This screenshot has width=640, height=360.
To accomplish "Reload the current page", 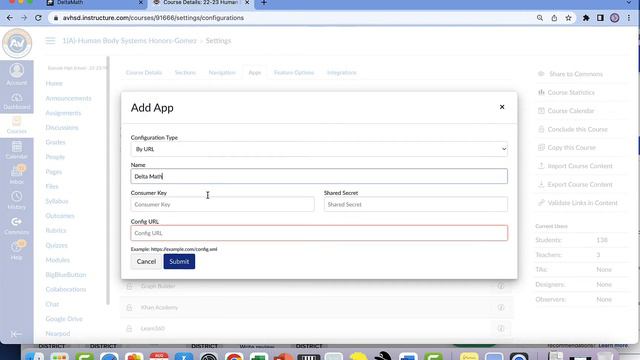I will [38, 18].
